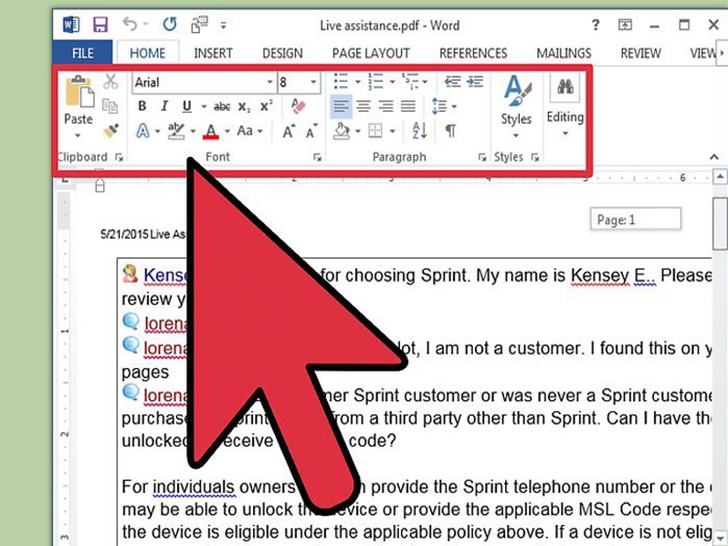
Task: Click Increase Indent icon
Action: tap(475, 82)
